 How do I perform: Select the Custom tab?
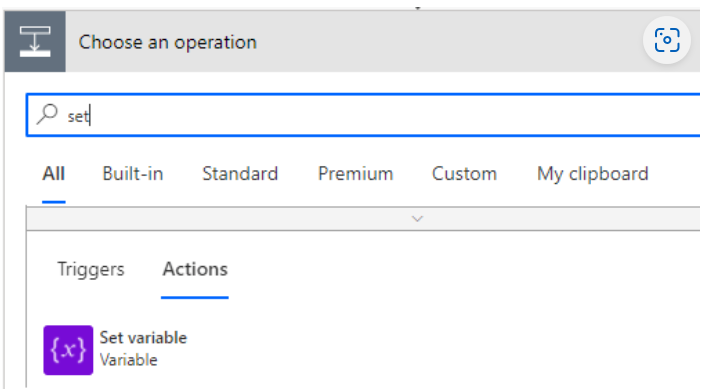[x=464, y=174]
